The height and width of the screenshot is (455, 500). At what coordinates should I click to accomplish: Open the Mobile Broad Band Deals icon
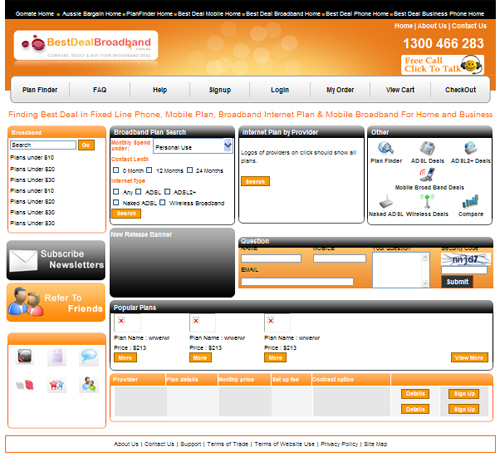pyautogui.click(x=428, y=174)
